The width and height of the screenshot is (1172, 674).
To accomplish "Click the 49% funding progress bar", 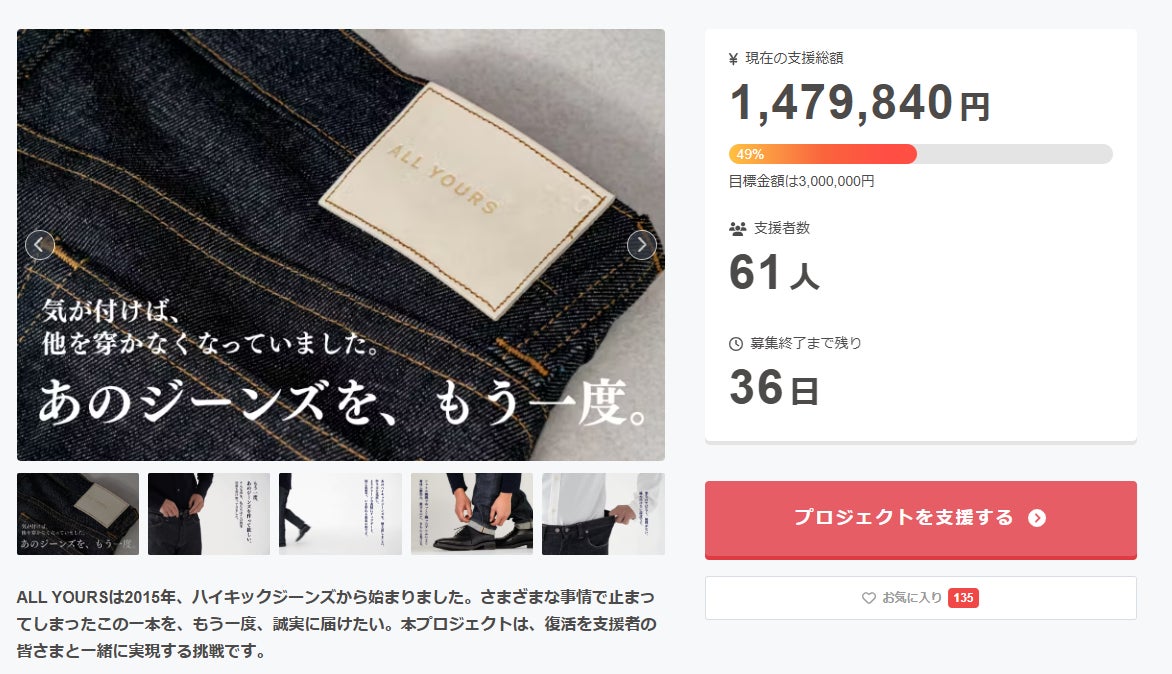I will tap(921, 154).
